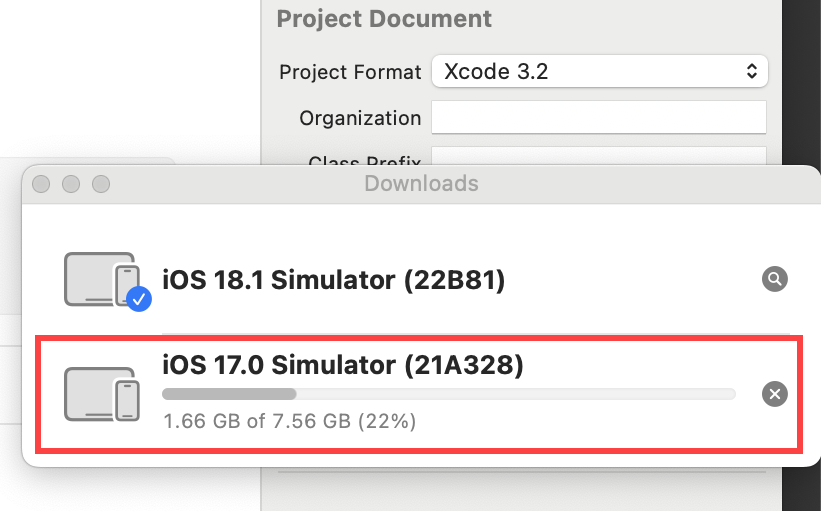Click the Project Format dropdown chevrons
This screenshot has height=511, width=821.
[x=752, y=71]
